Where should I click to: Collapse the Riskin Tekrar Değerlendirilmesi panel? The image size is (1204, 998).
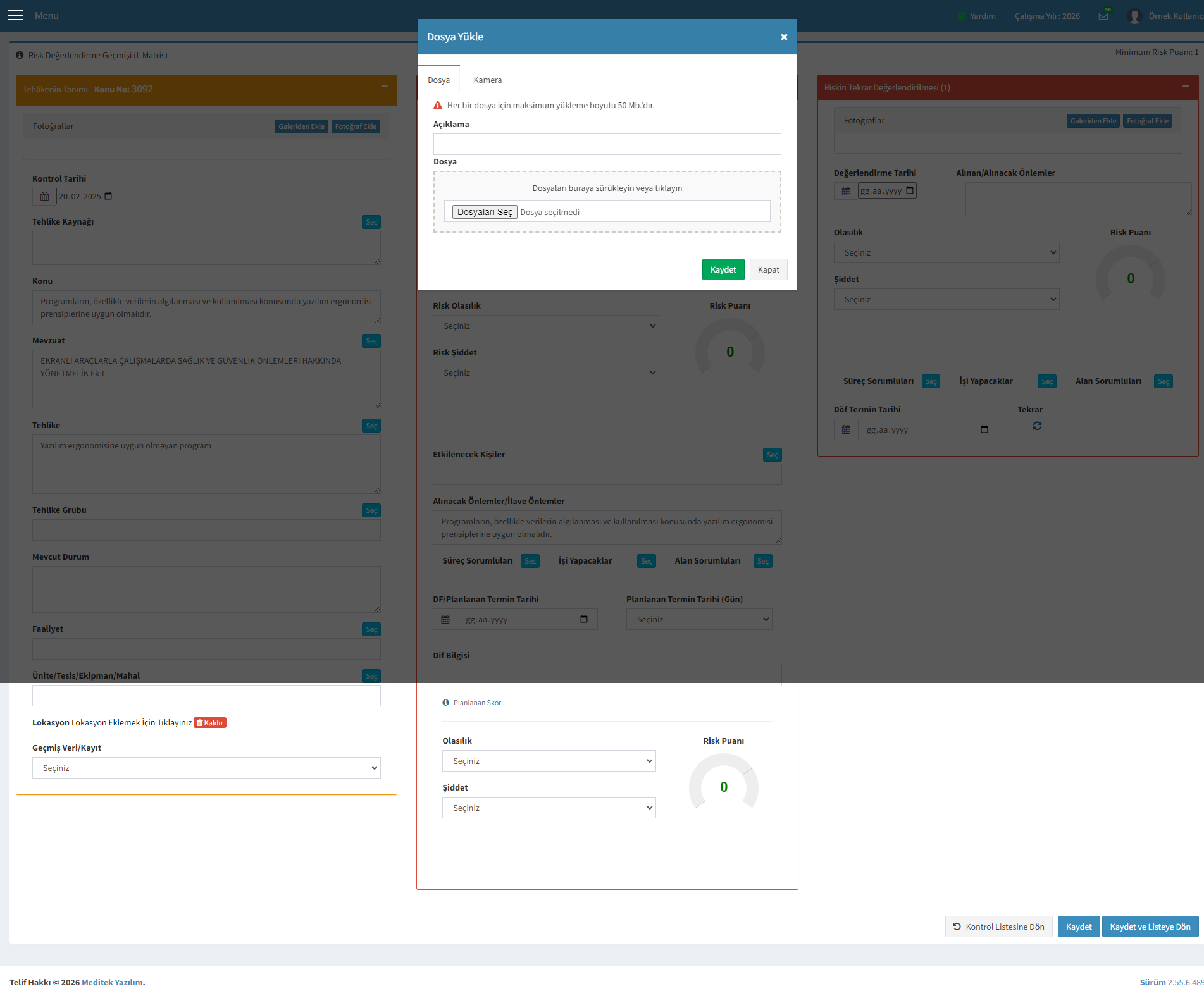point(1186,86)
